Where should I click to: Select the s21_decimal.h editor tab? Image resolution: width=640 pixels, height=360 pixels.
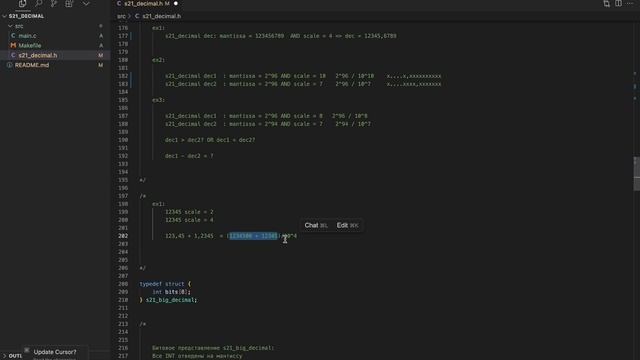click(143, 4)
